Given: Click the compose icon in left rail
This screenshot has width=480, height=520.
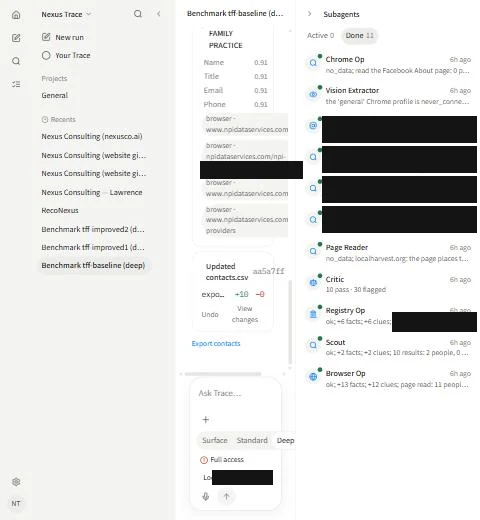Looking at the screenshot, I should point(16,38).
